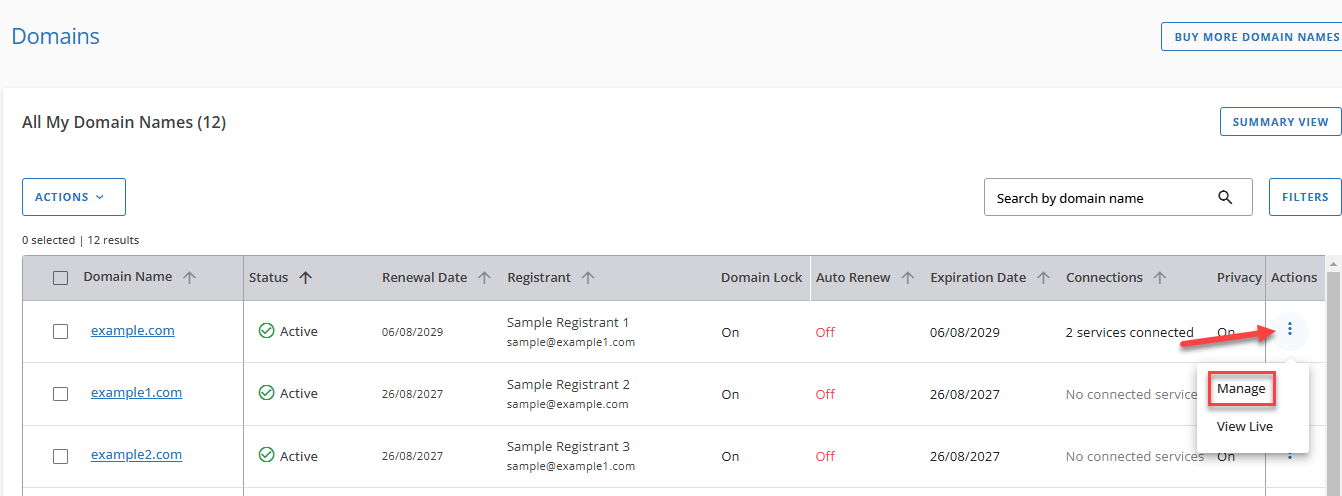Choose Manage from the context menu
The image size is (1342, 496).
[1241, 388]
